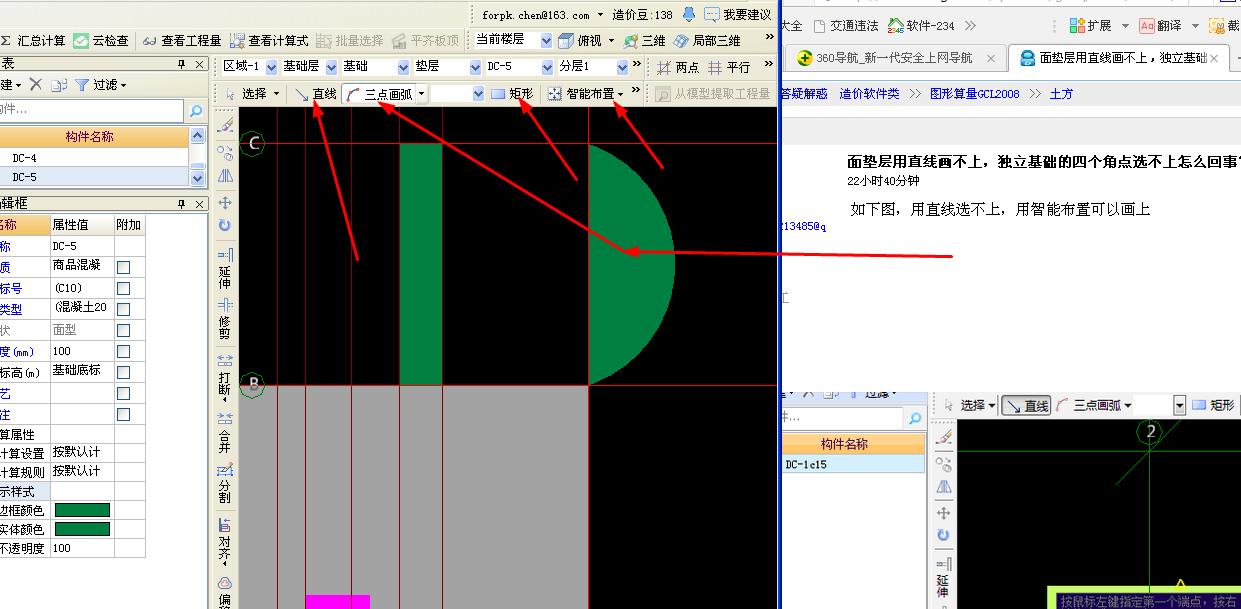The height and width of the screenshot is (609, 1241).
Task: Open 我要建议 feedback
Action: point(738,15)
